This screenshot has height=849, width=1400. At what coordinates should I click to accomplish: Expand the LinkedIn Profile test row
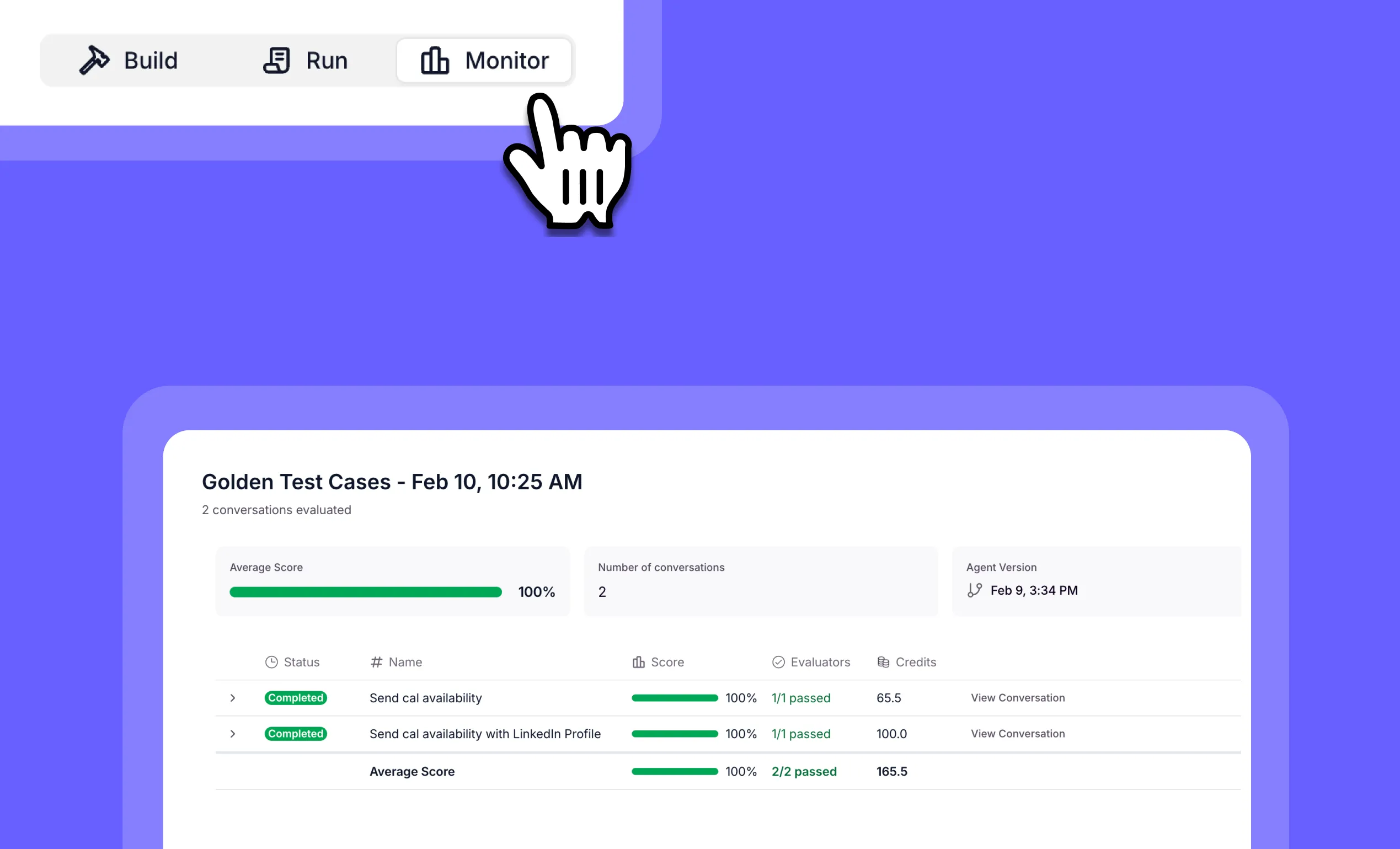(232, 734)
